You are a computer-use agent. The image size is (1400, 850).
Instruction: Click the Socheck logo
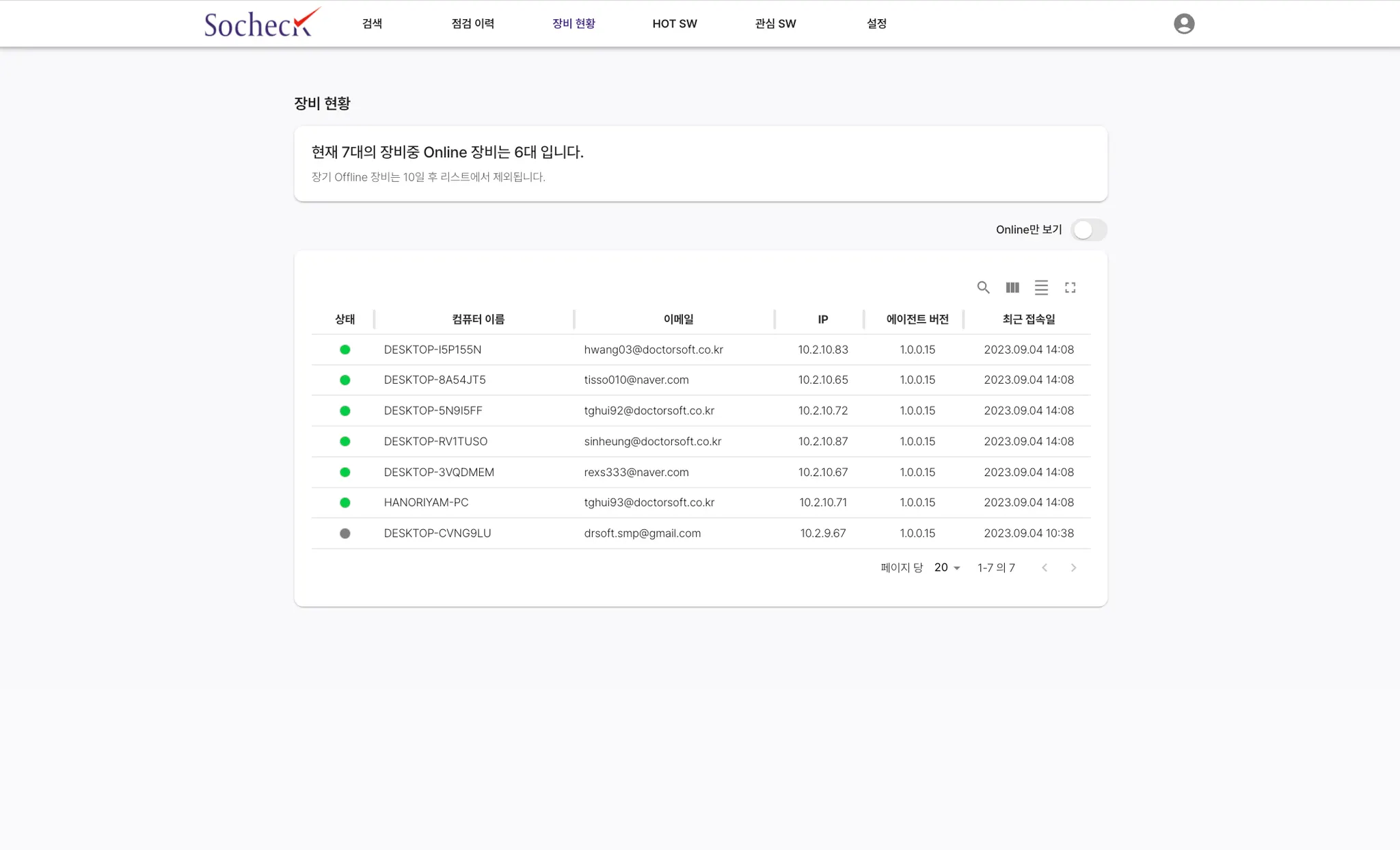(261, 24)
